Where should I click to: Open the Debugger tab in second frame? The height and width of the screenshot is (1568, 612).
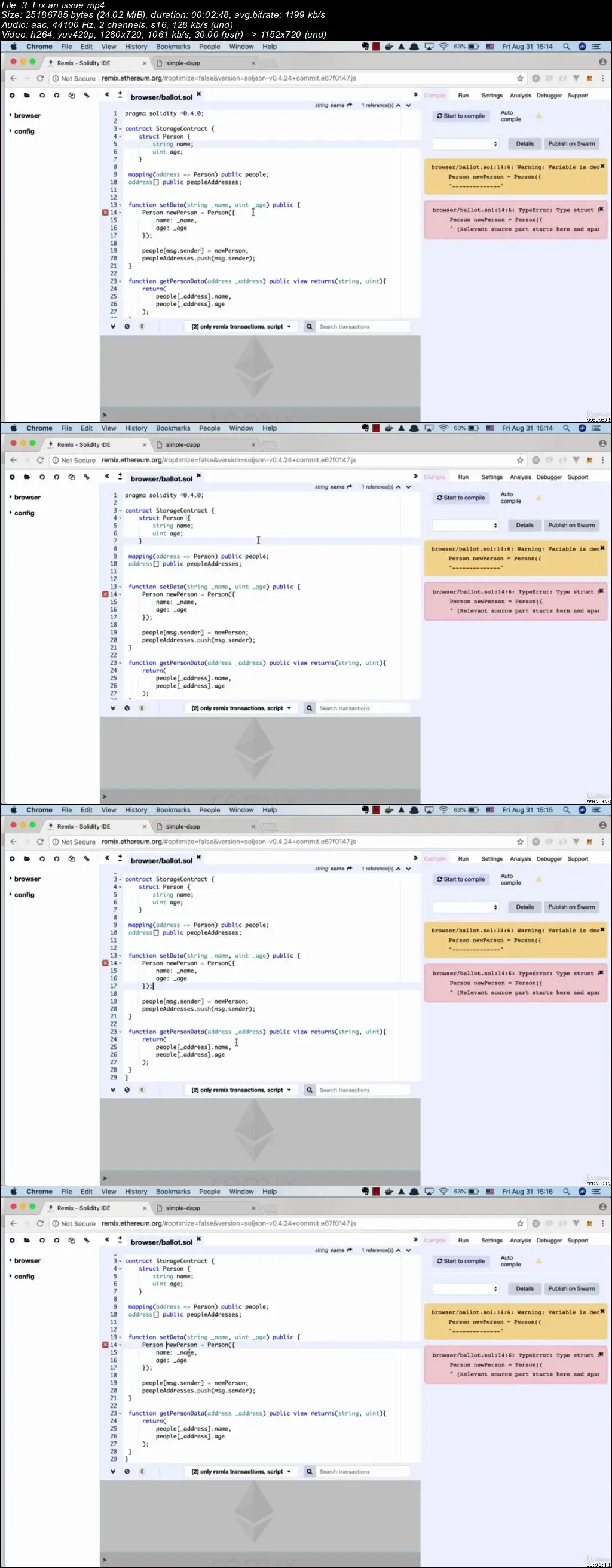549,477
